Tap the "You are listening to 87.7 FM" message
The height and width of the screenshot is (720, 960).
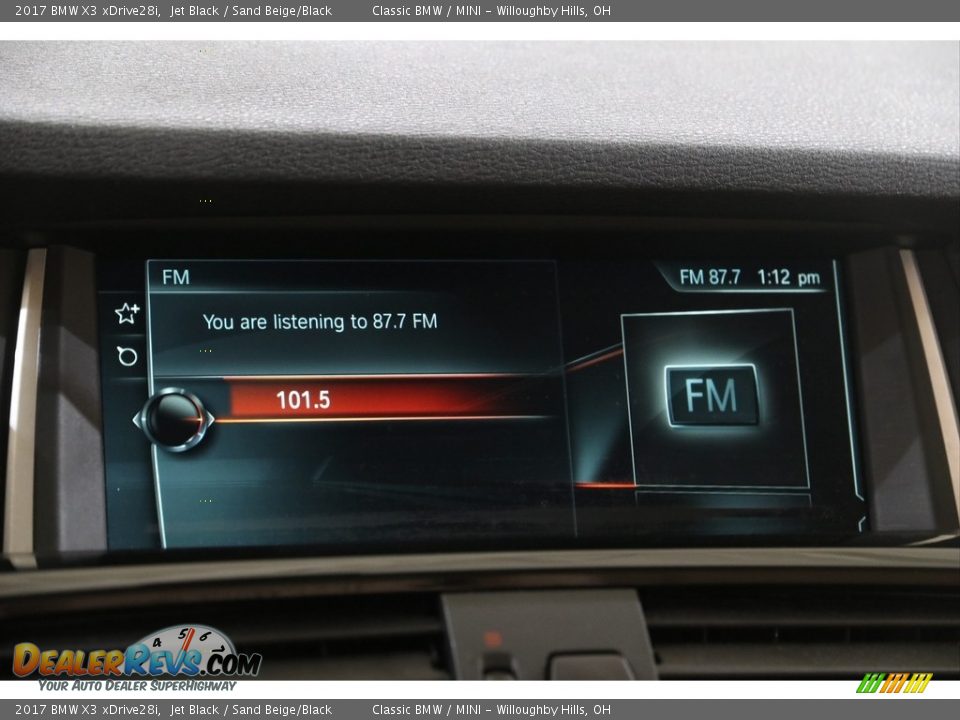320,322
